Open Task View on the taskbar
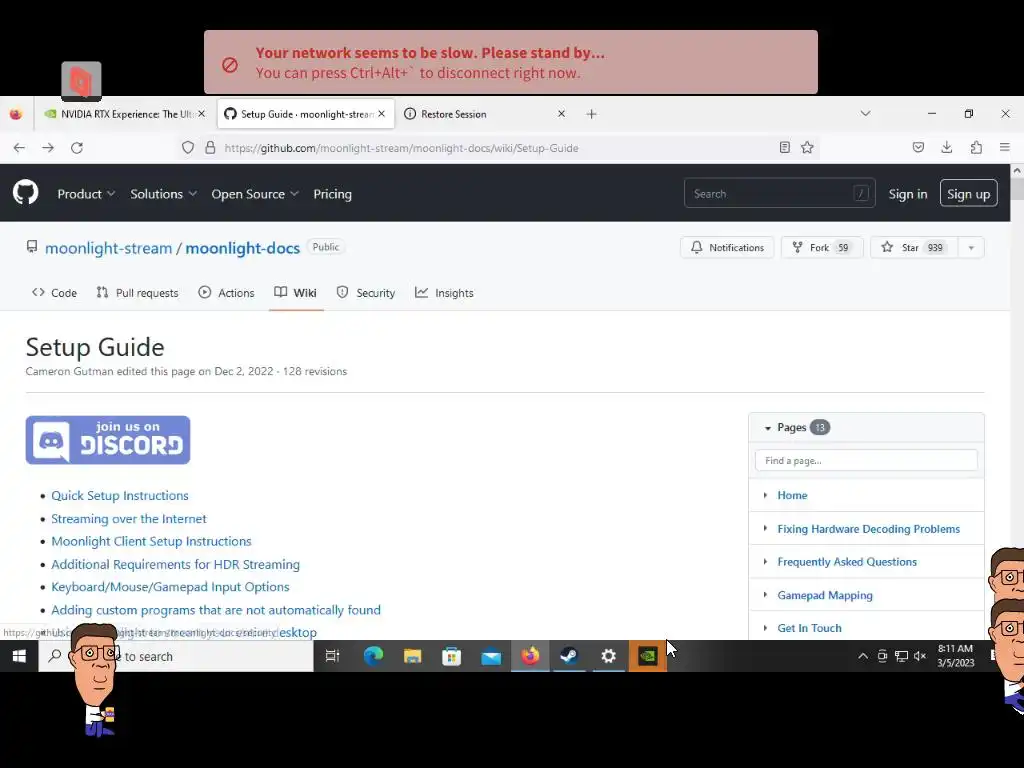Viewport: 1024px width, 768px height. point(332,656)
